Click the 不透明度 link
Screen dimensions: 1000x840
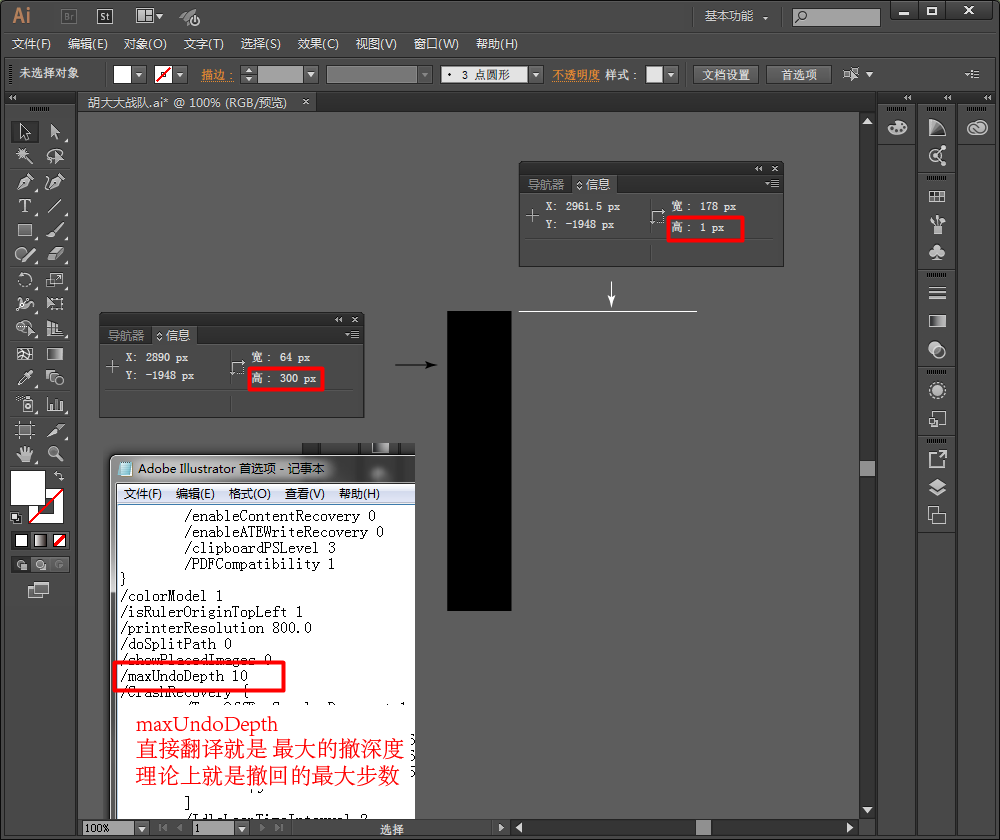(x=576, y=75)
